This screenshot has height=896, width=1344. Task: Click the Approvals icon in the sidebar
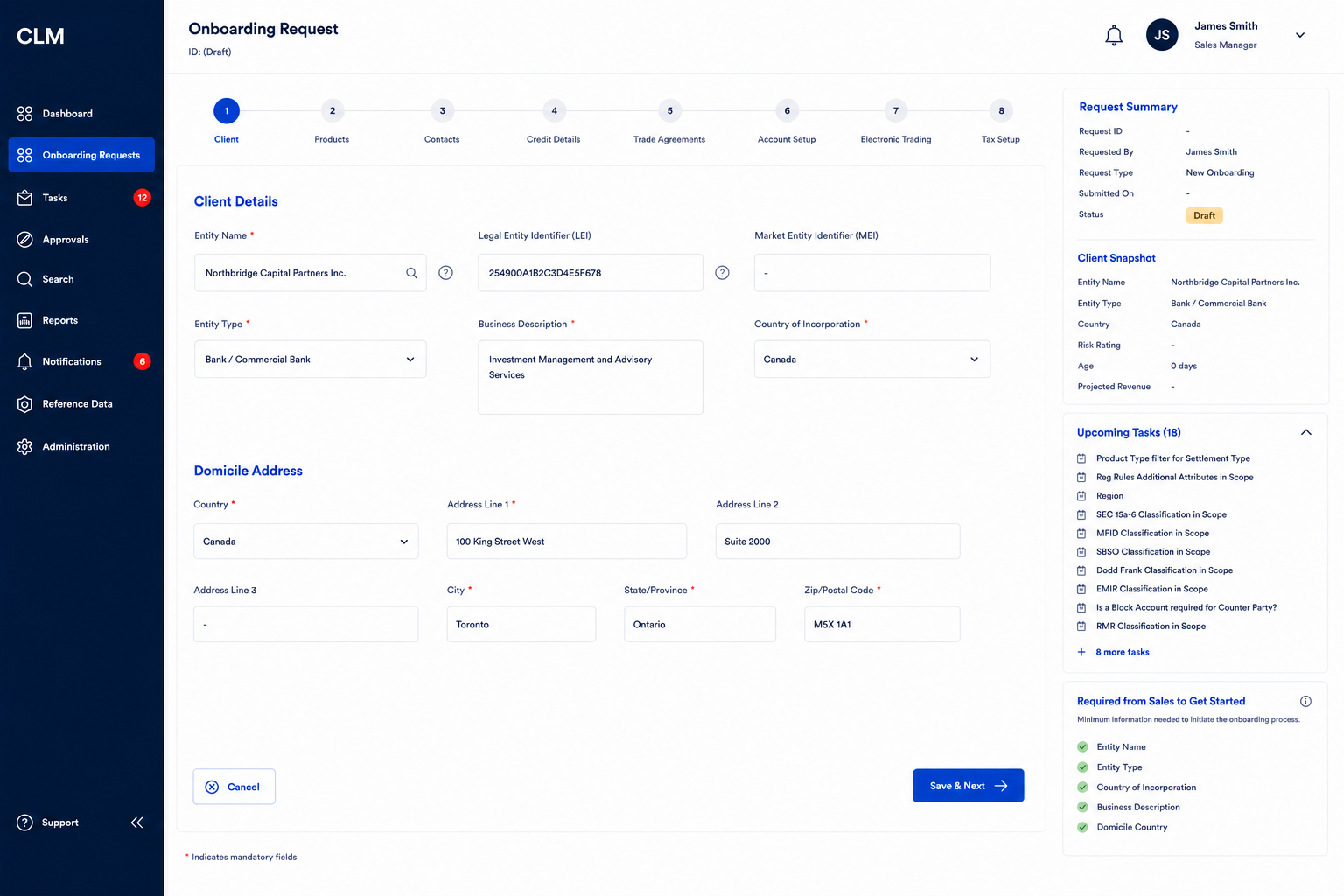tap(24, 240)
